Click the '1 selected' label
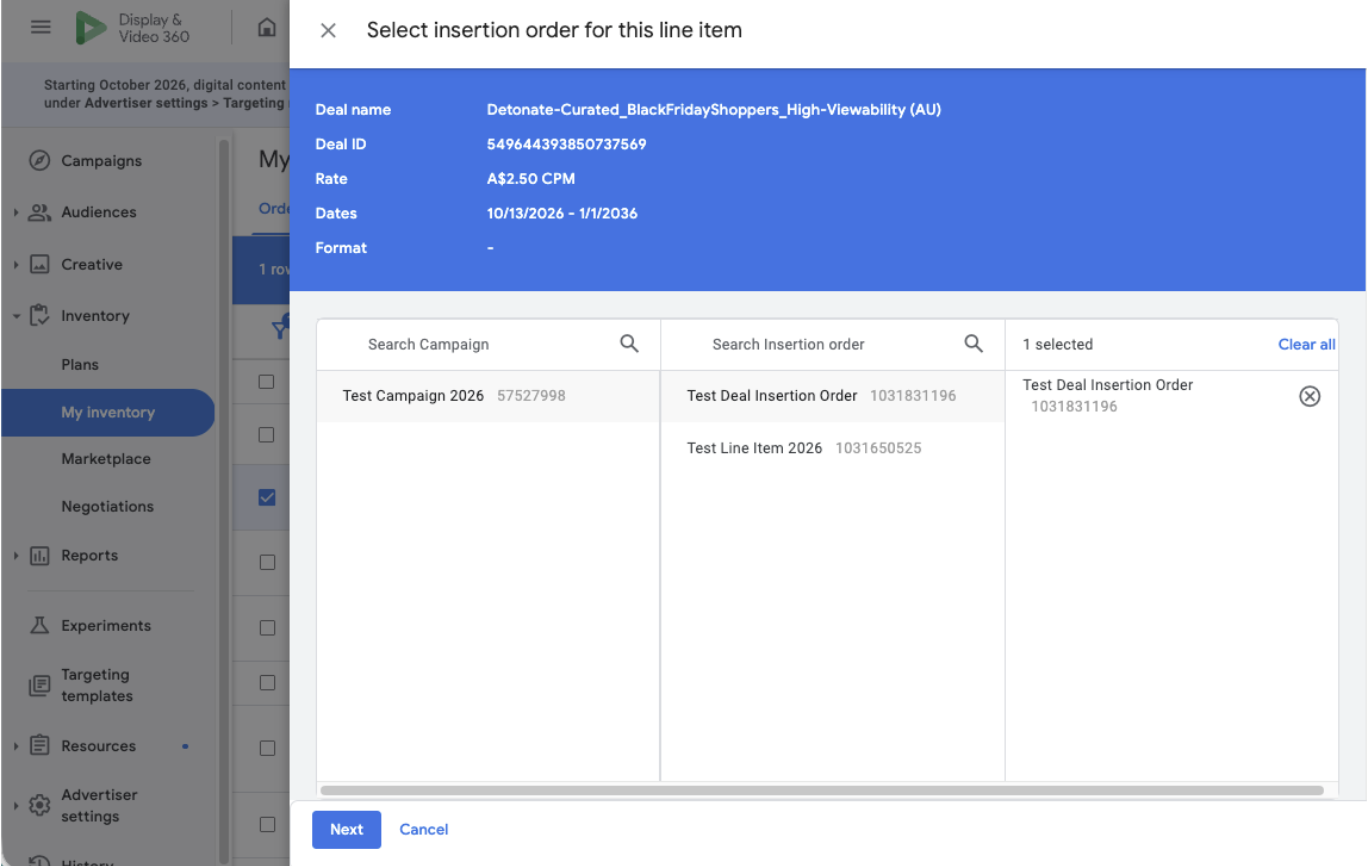 [x=1058, y=344]
